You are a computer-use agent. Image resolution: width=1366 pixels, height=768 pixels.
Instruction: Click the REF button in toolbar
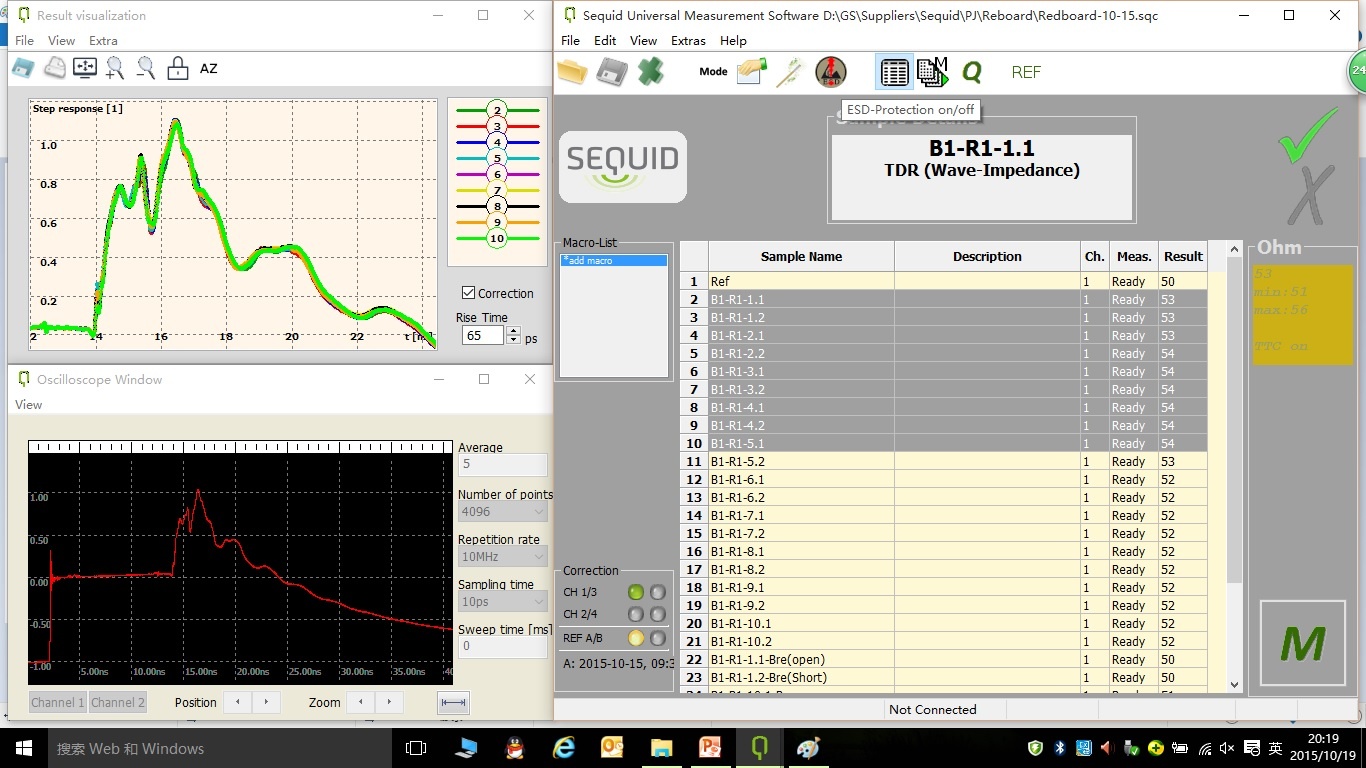pos(1026,72)
